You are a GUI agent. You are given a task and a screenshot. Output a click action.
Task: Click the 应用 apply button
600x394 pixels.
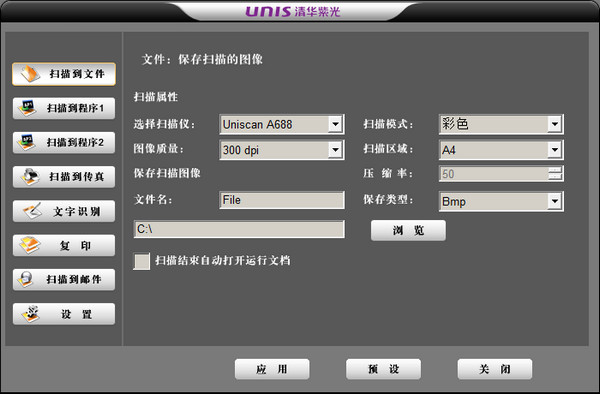(272, 369)
